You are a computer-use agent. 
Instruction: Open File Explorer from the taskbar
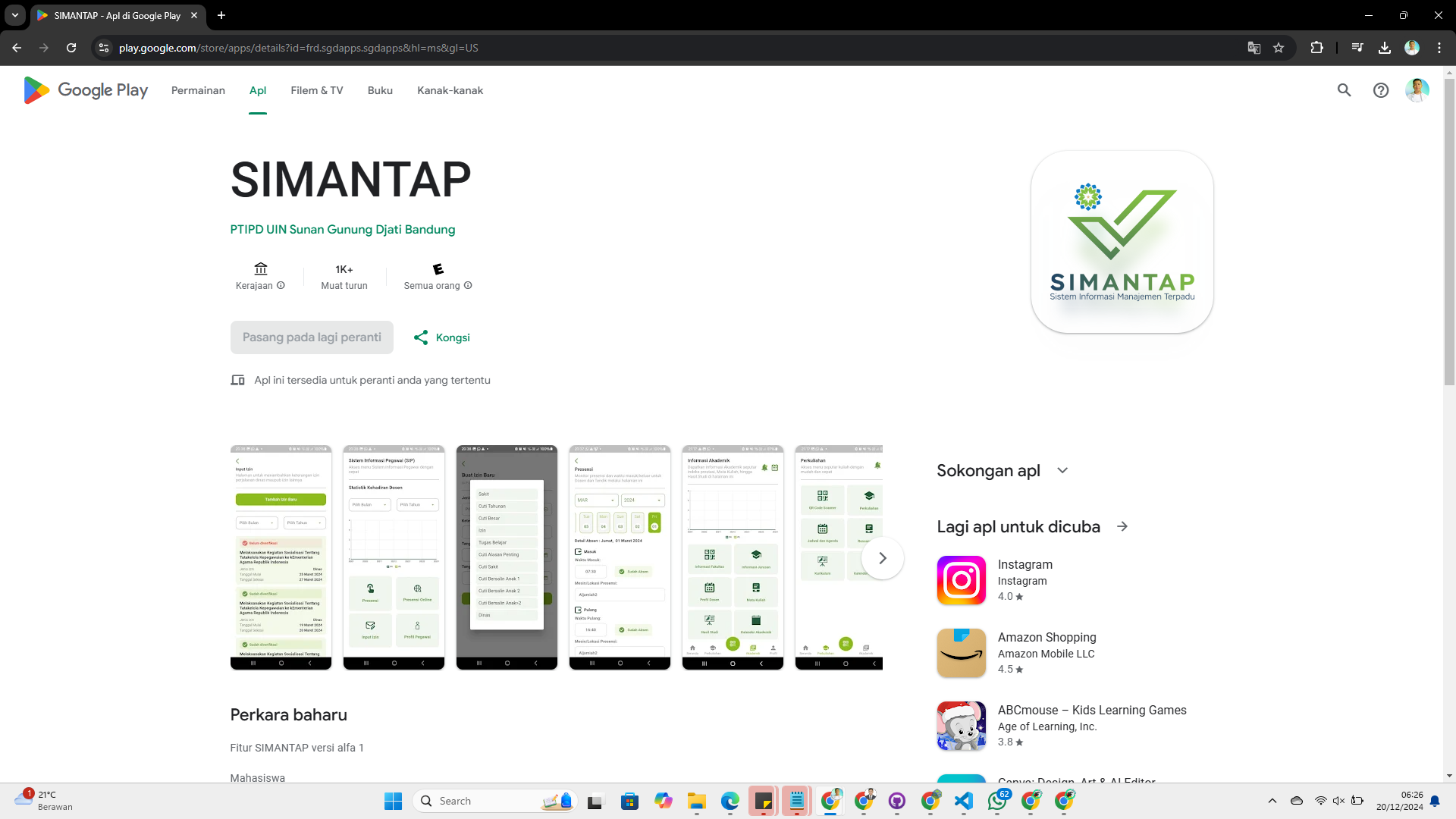click(696, 801)
